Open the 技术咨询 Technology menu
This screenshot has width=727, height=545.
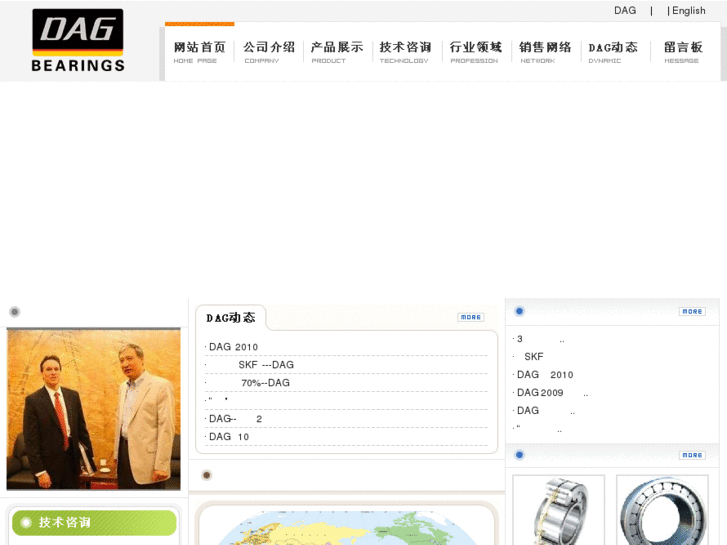click(x=405, y=52)
